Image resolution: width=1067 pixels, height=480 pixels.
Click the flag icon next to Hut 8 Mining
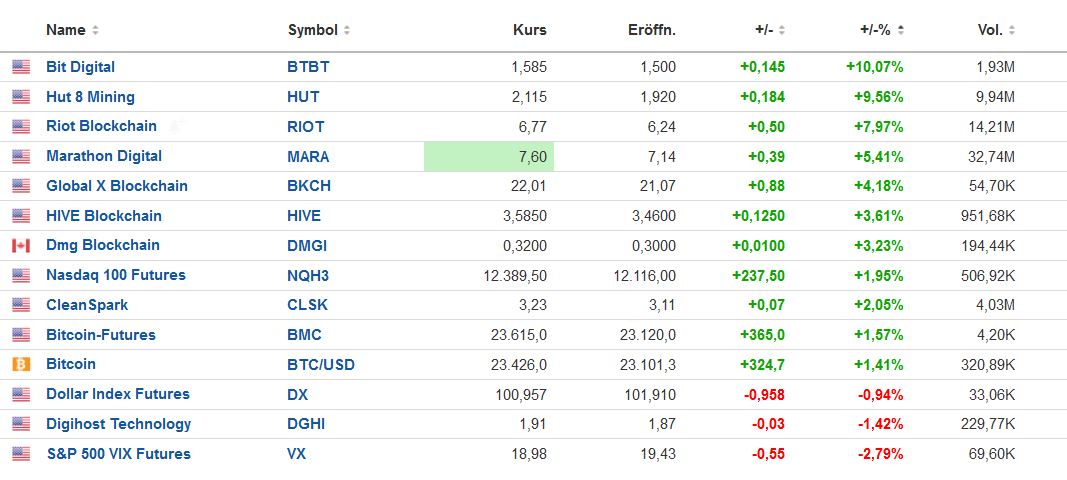(x=21, y=97)
